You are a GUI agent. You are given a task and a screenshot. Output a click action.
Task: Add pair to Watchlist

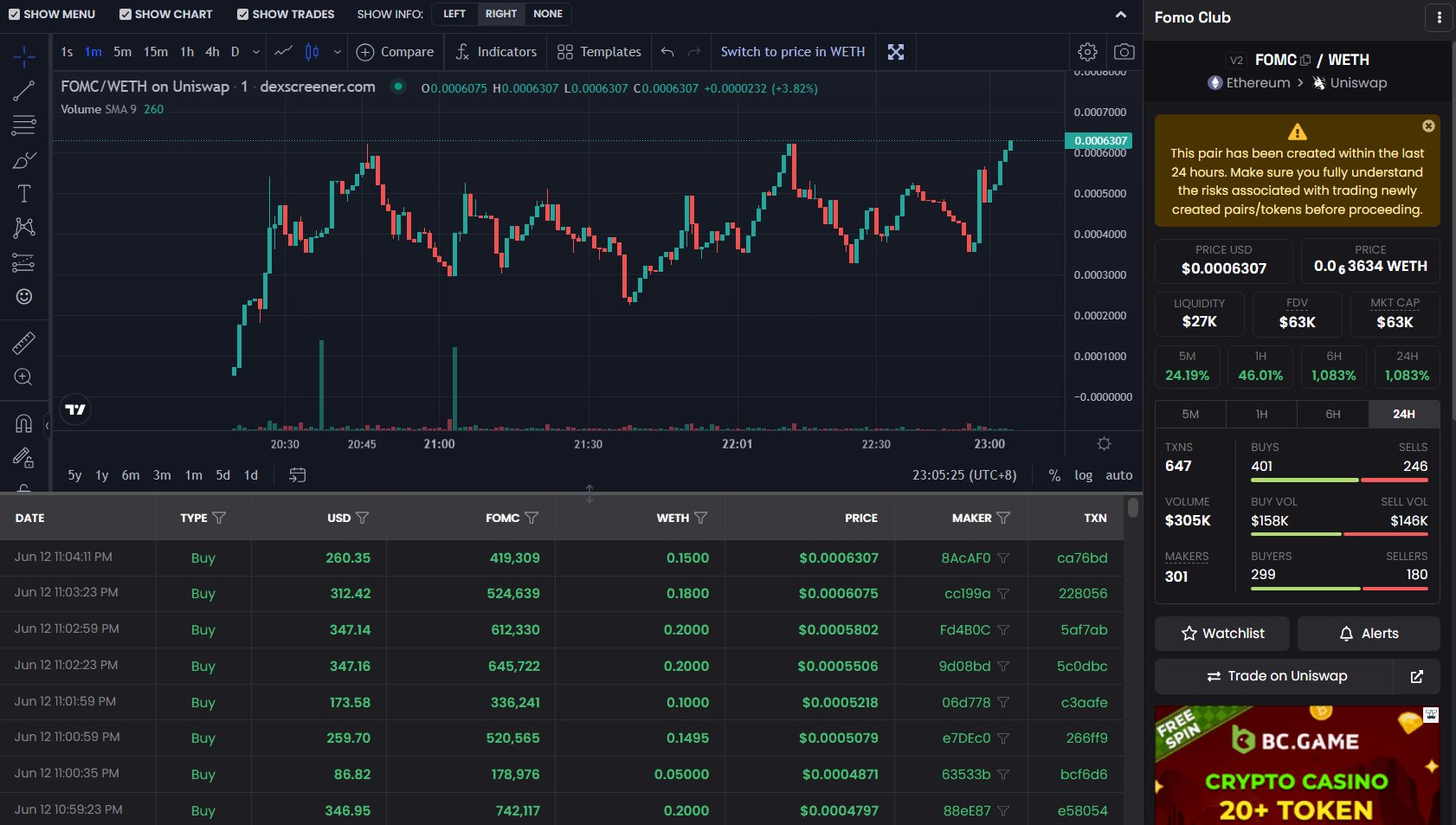click(x=1221, y=633)
